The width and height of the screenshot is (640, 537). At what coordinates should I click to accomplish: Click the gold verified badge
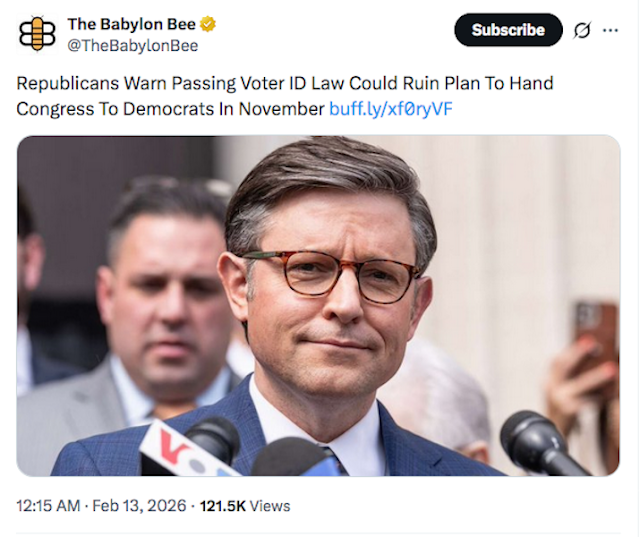[x=209, y=24]
